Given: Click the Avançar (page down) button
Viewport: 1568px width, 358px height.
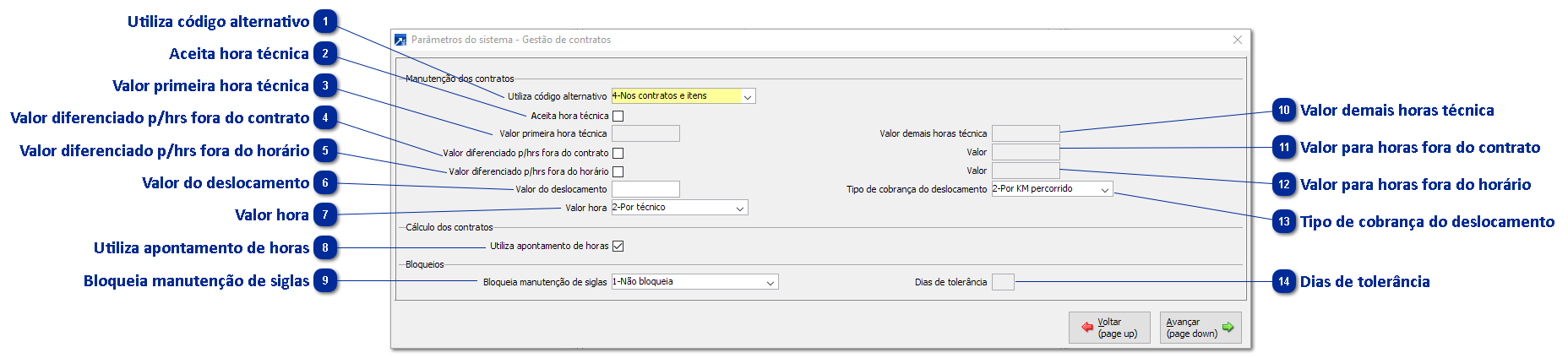Looking at the screenshot, I should tap(1200, 328).
